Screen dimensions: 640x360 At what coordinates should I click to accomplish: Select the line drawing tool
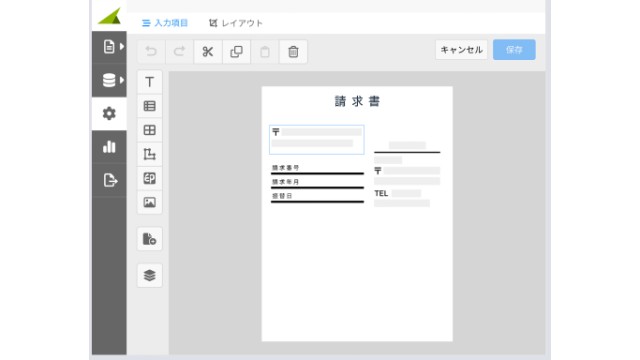coord(150,154)
